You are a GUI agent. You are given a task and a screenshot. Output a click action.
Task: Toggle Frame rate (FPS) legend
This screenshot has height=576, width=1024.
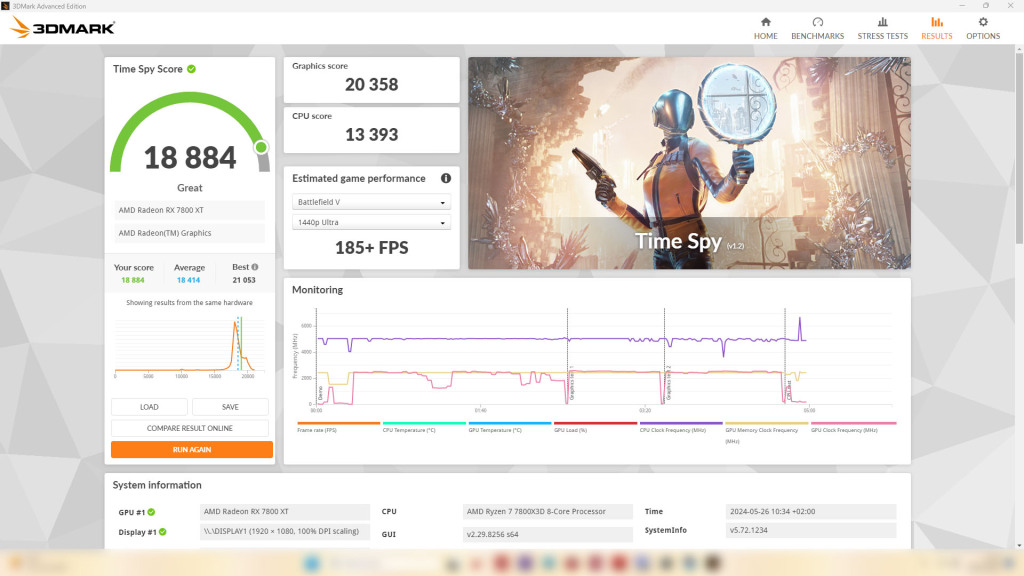338,427
